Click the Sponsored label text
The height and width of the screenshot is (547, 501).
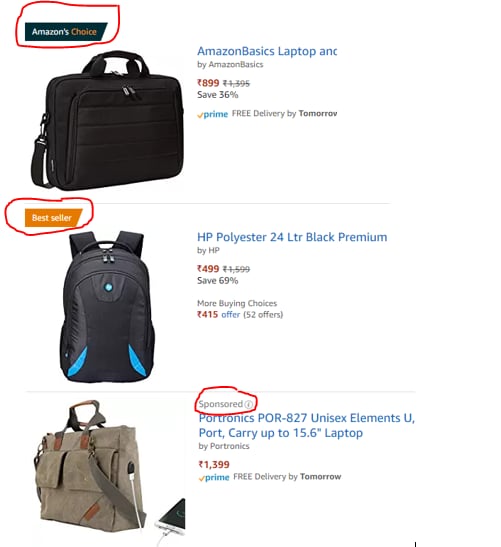(220, 404)
